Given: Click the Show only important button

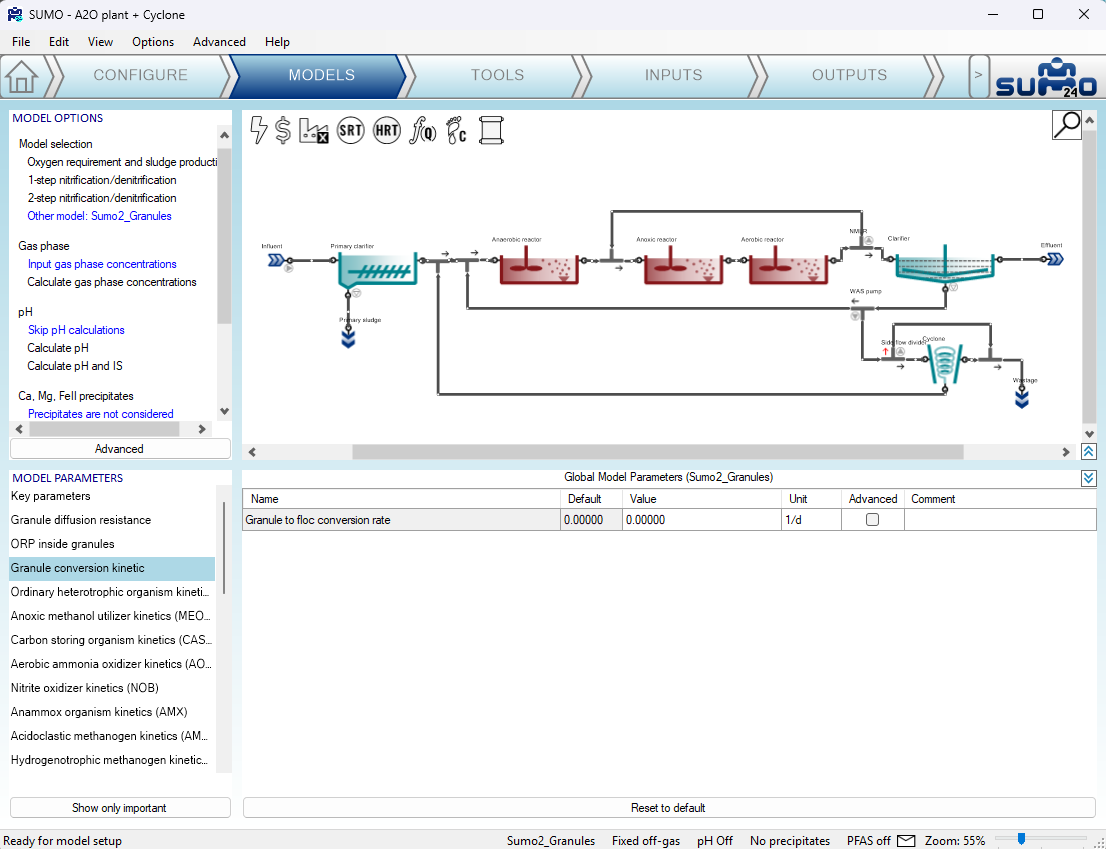Looking at the screenshot, I should (x=120, y=808).
